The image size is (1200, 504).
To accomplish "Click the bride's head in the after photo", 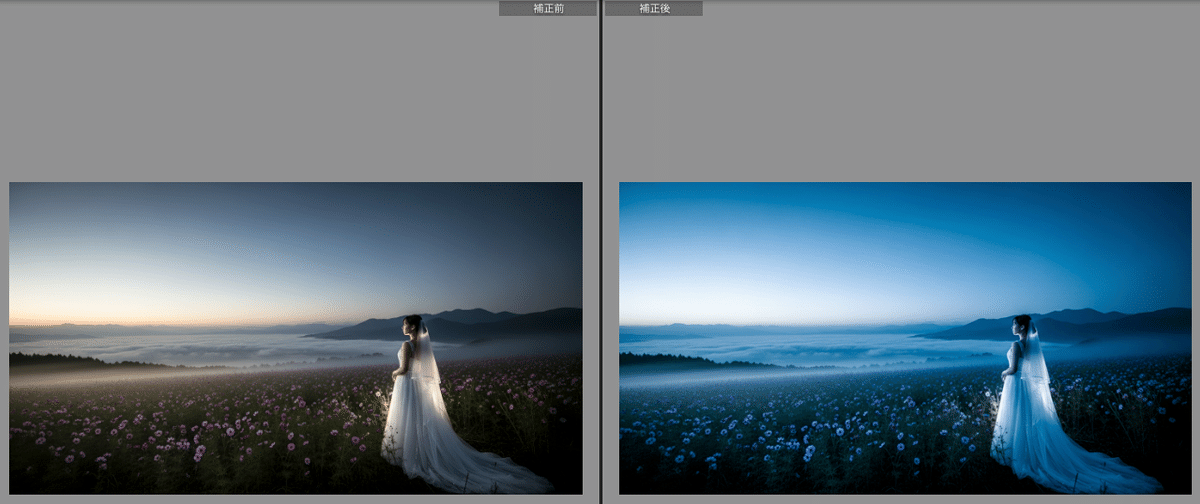I will [x=1022, y=325].
